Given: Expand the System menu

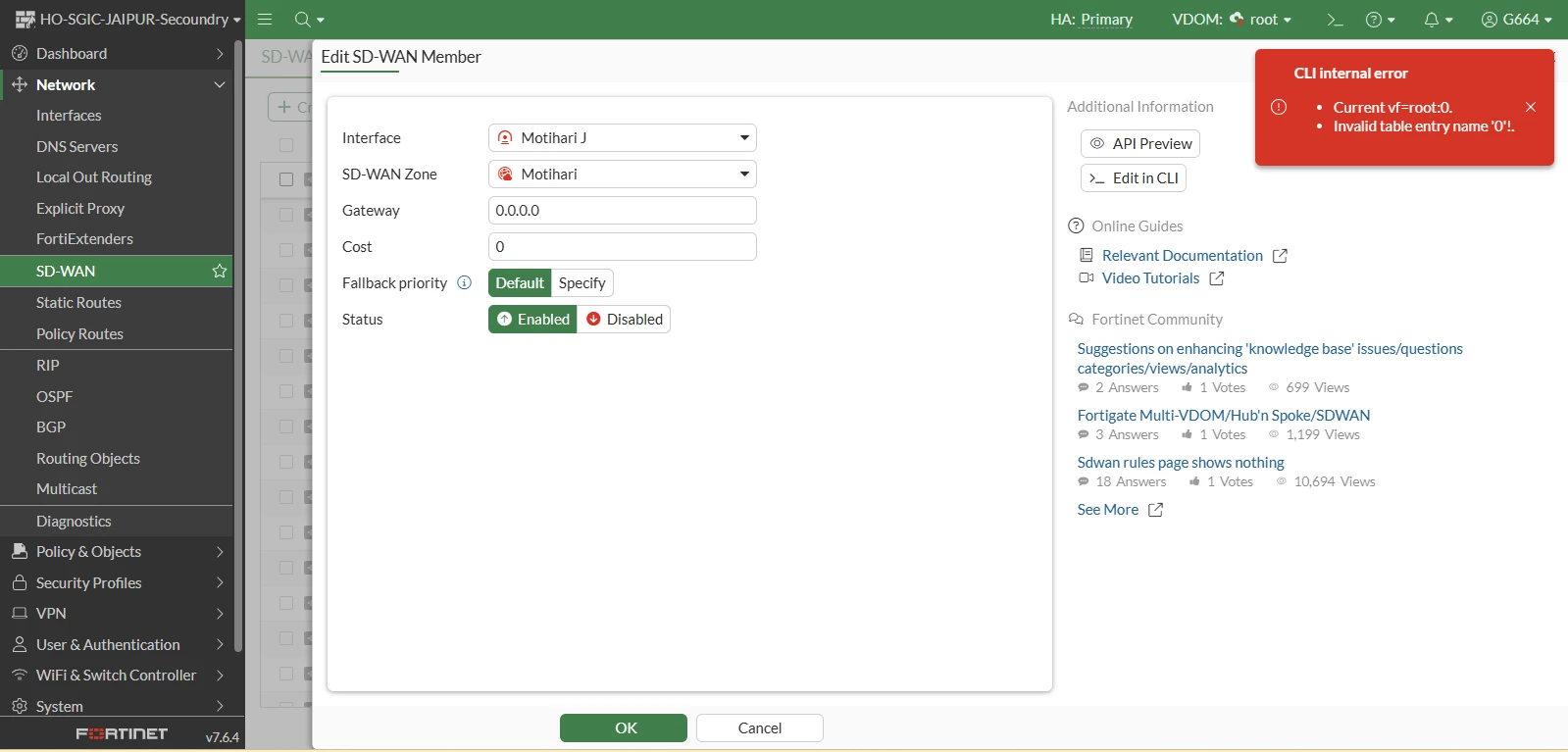Looking at the screenshot, I should pyautogui.click(x=117, y=707).
